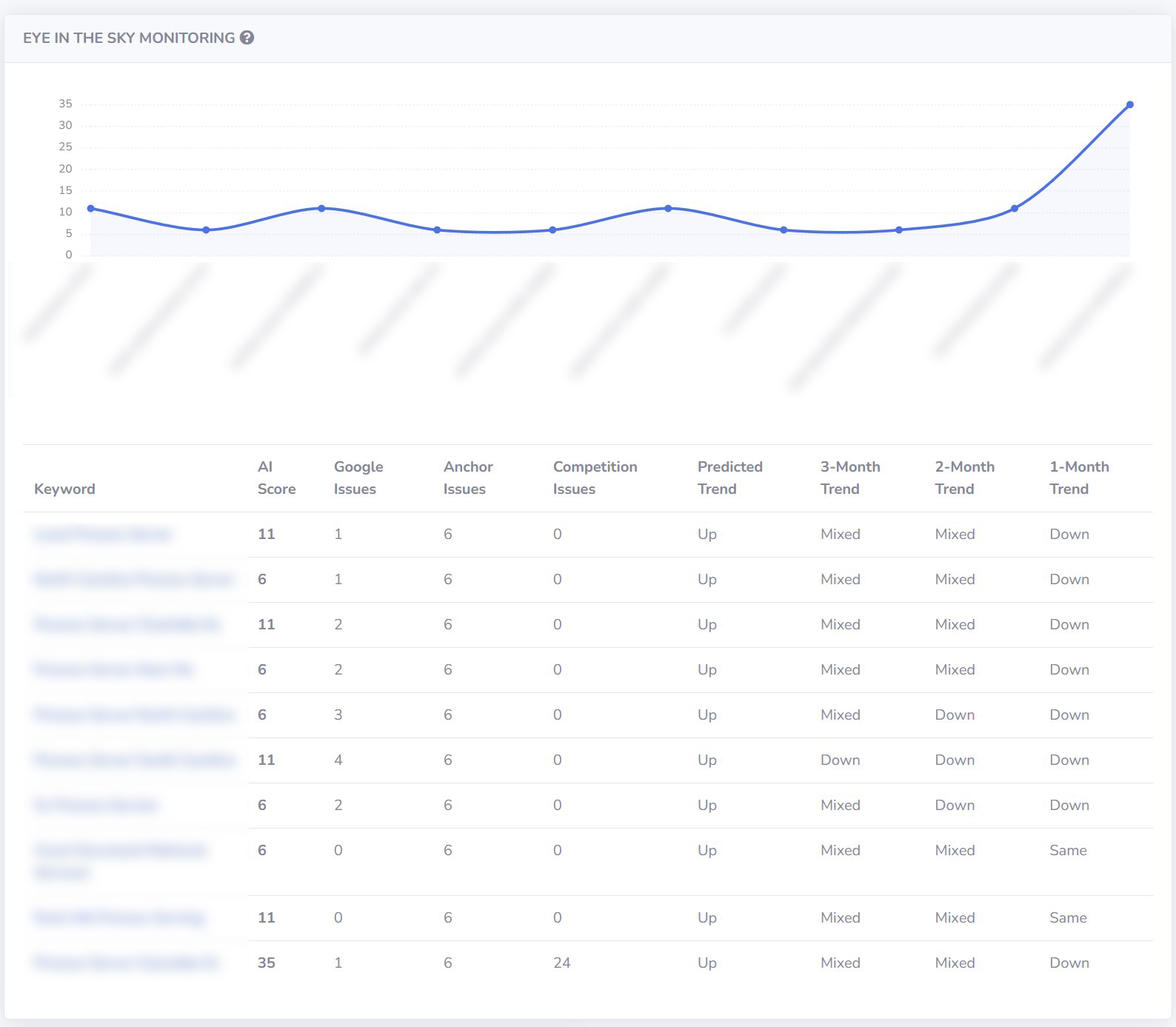Screen dimensions: 1176x1027
Task: Select the Google Issues column header
Action: point(358,478)
